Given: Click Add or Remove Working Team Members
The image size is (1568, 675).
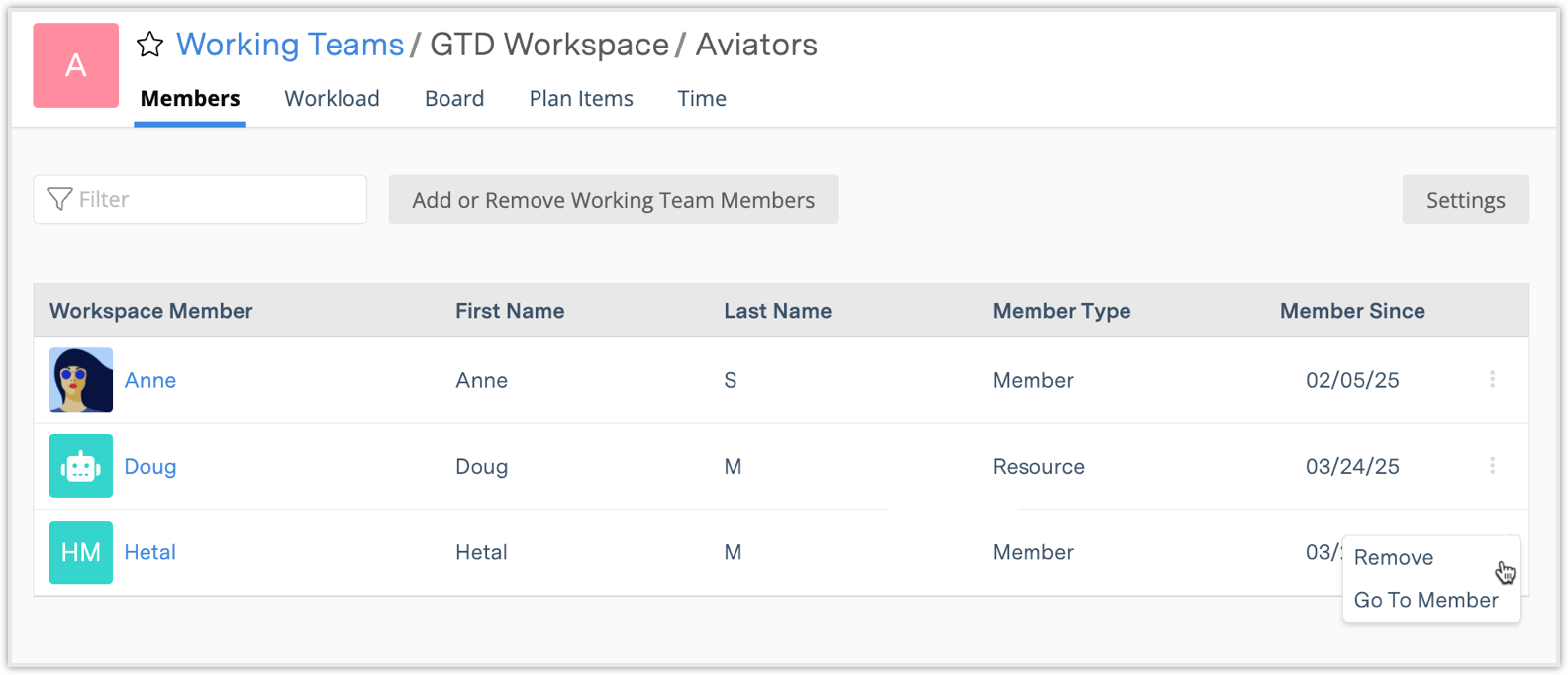Looking at the screenshot, I should click(x=614, y=200).
